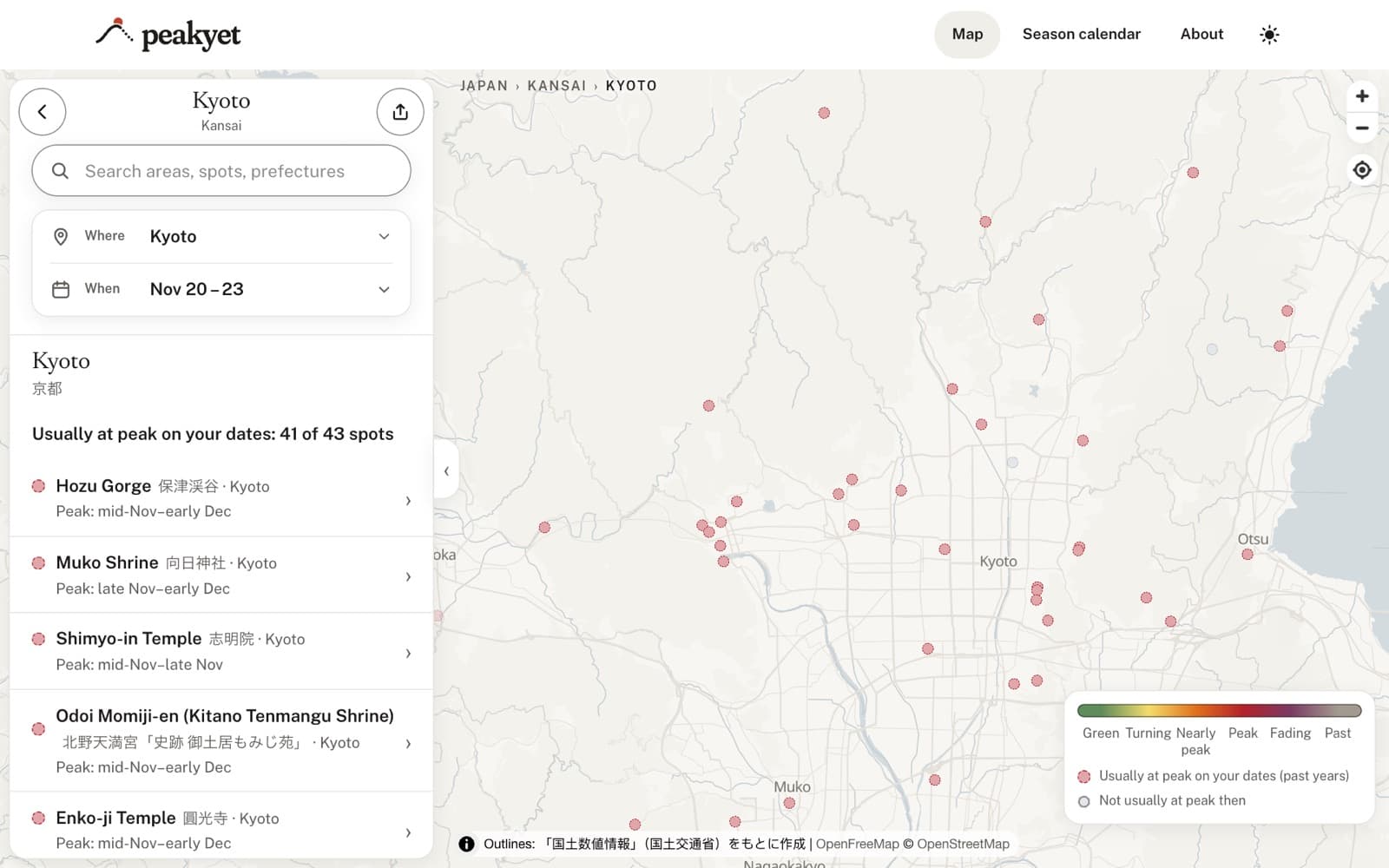
Task: Click the Otsu city label on map
Action: 1253,539
